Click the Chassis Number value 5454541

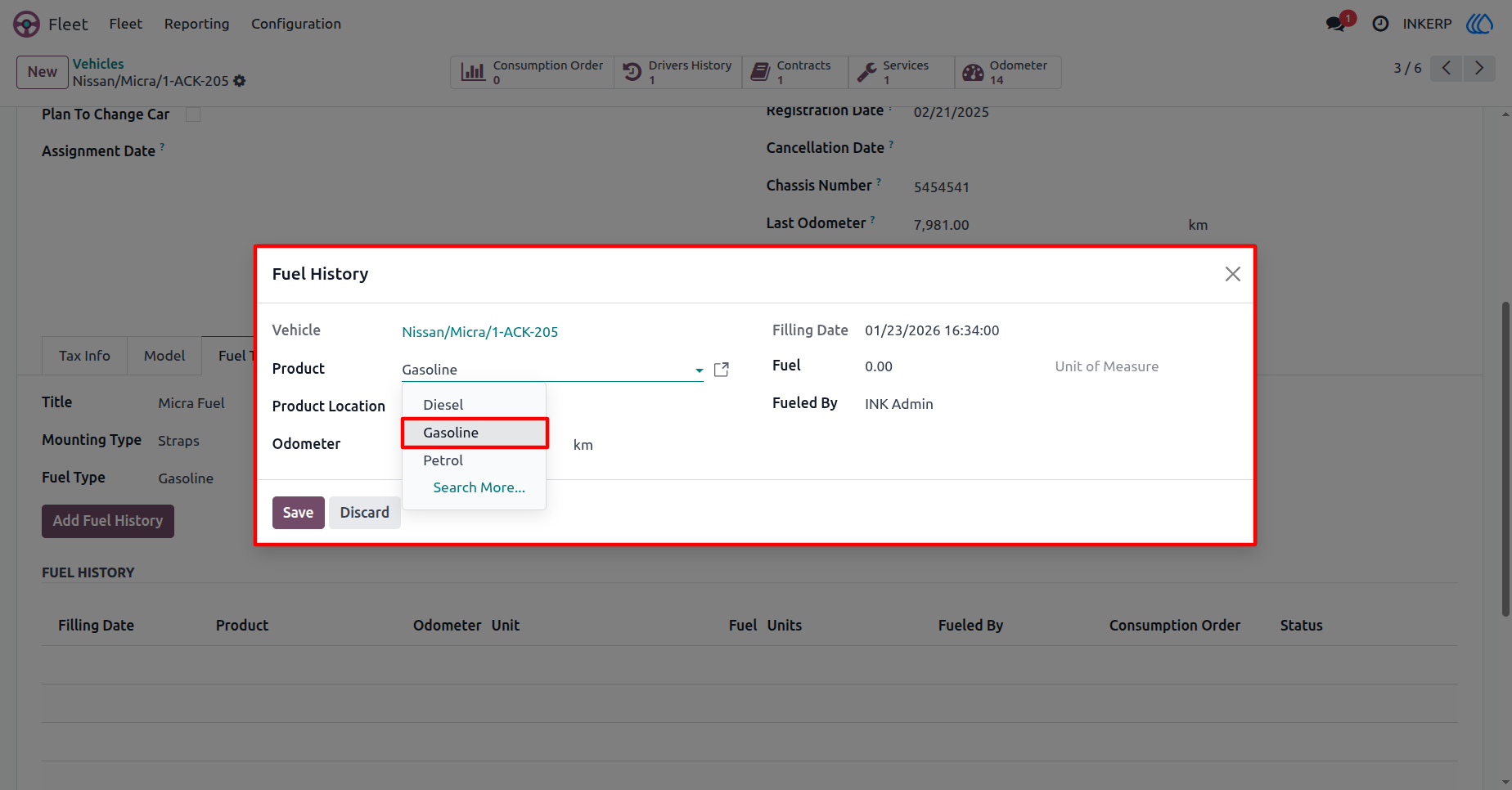941,187
